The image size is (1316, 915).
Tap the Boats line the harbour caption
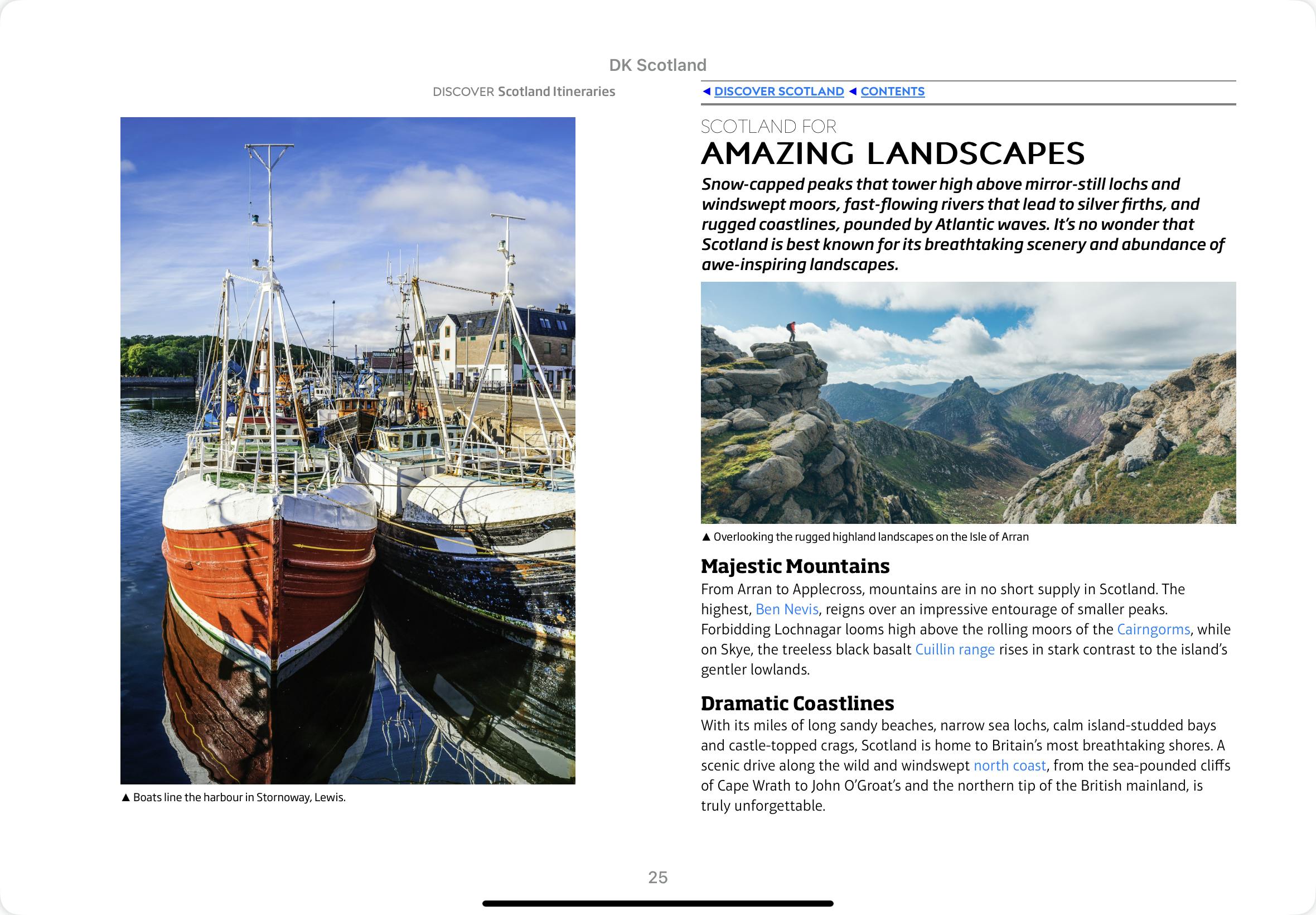coord(239,797)
